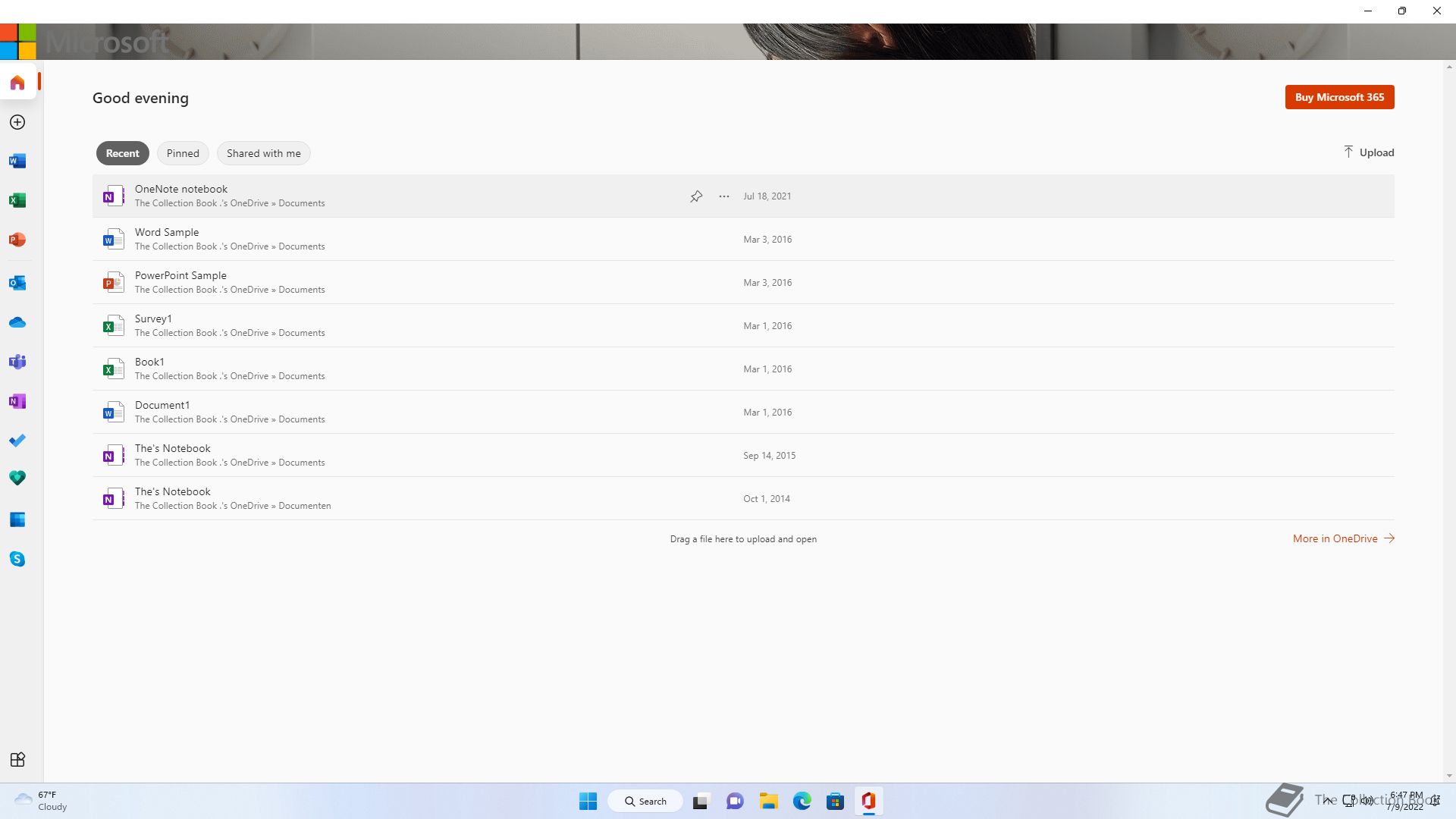Open All apps grid icon
The width and height of the screenshot is (1456, 819).
coord(17,760)
